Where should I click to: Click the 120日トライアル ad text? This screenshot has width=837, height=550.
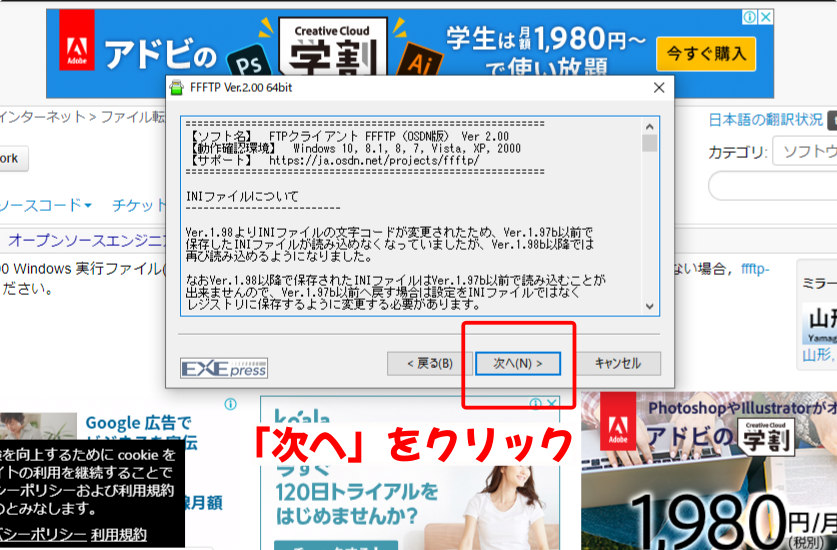tap(357, 492)
